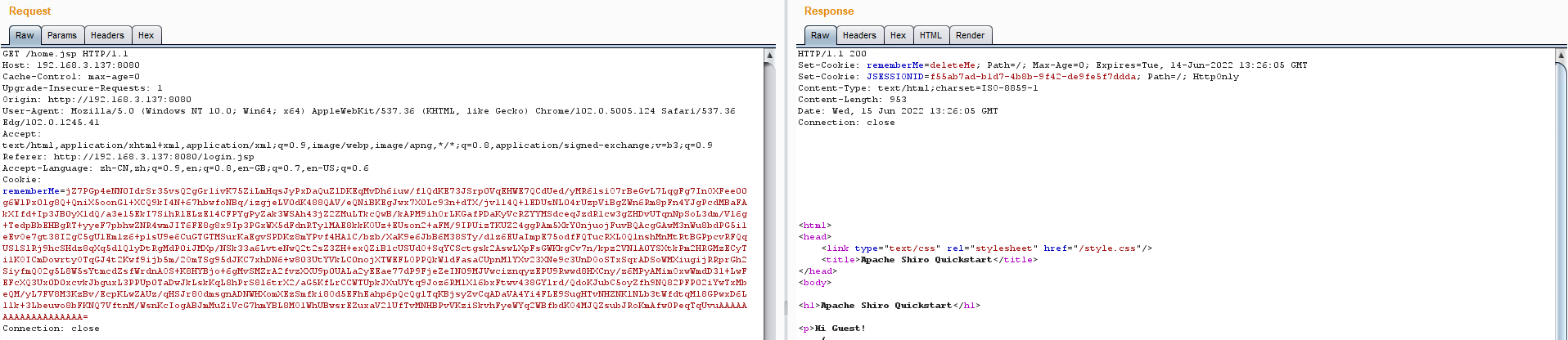
Task: Click the rememberMe=deleteMe Set-Cookie line
Action: (x=1052, y=65)
